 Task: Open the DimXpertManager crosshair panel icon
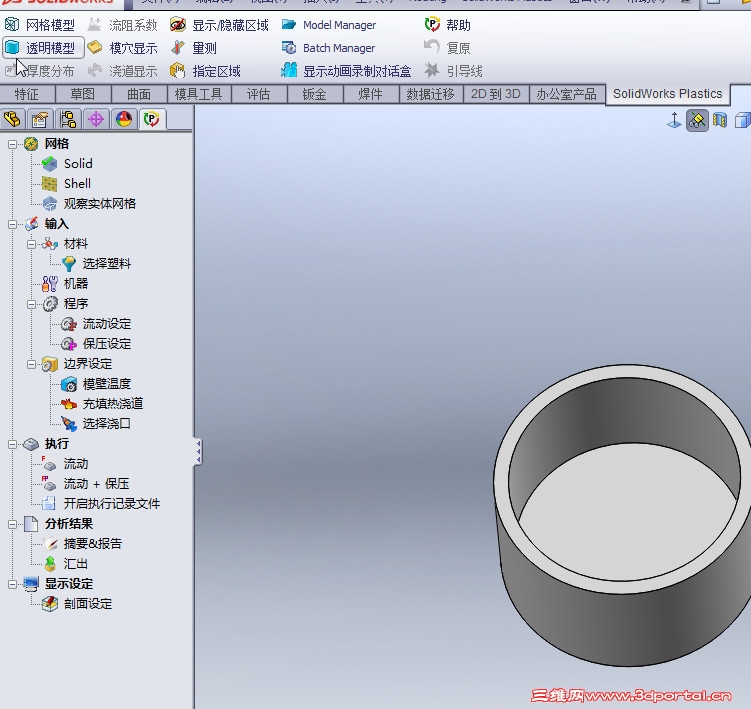[96, 119]
